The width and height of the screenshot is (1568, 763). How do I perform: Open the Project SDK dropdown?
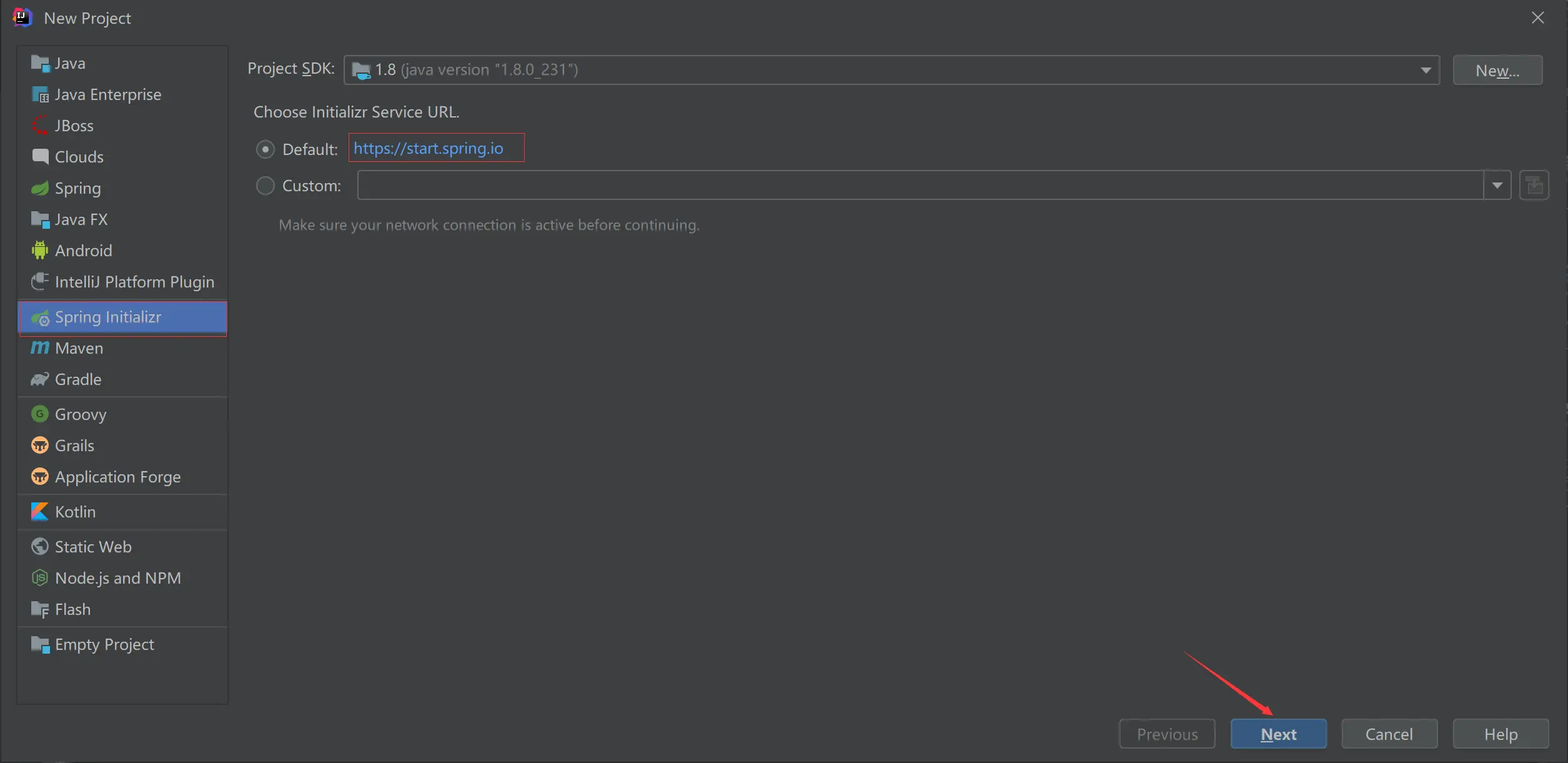click(x=1425, y=70)
